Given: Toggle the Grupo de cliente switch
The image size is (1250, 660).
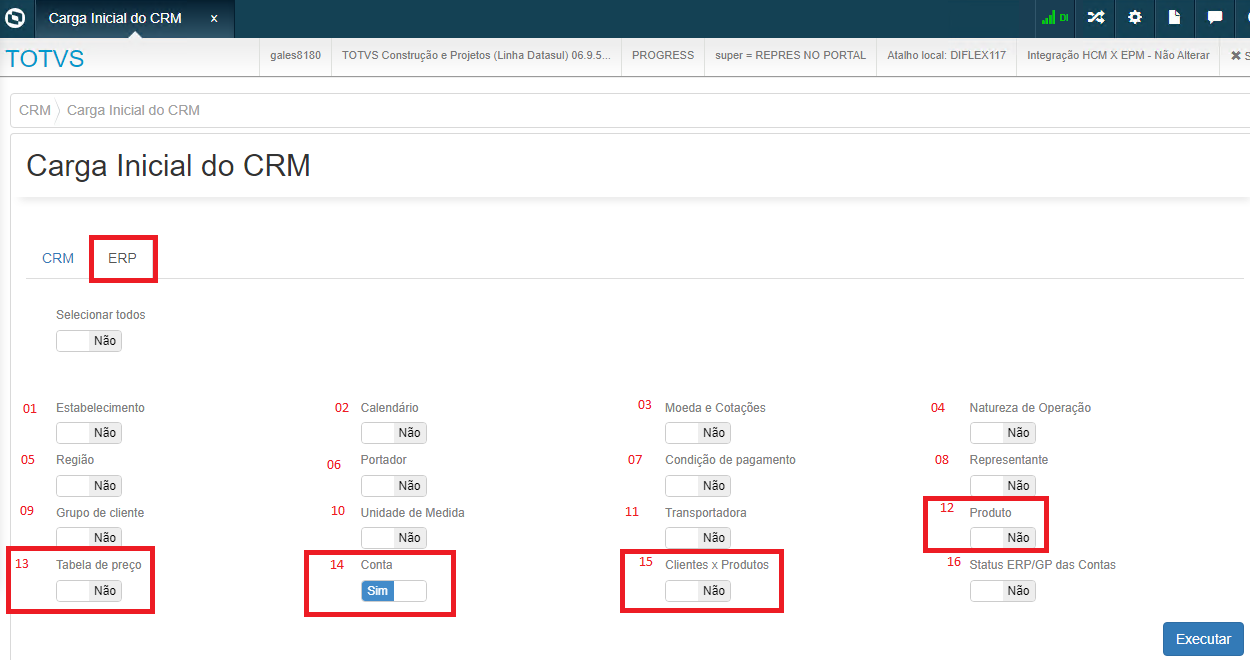Looking at the screenshot, I should [89, 538].
